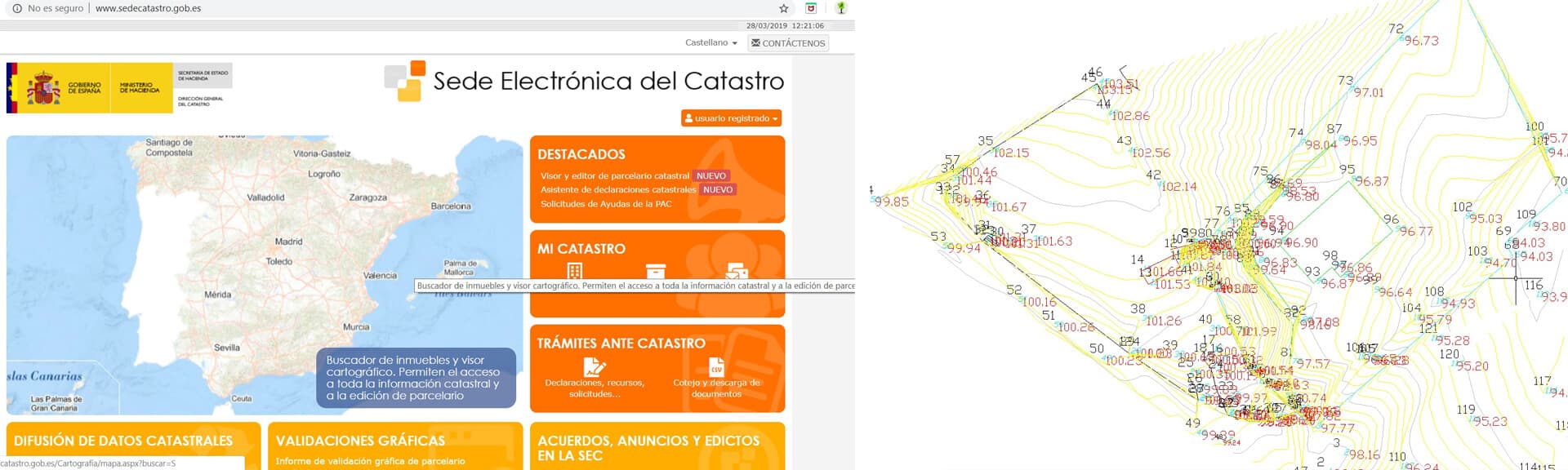
Task: Click the site info icon beside 'No es seguro'
Action: (x=16, y=8)
